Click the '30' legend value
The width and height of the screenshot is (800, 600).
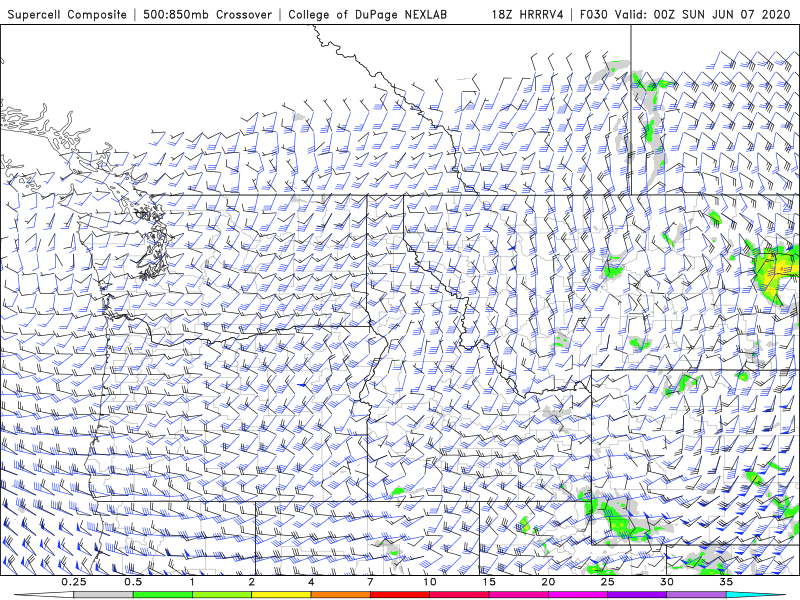tap(666, 582)
